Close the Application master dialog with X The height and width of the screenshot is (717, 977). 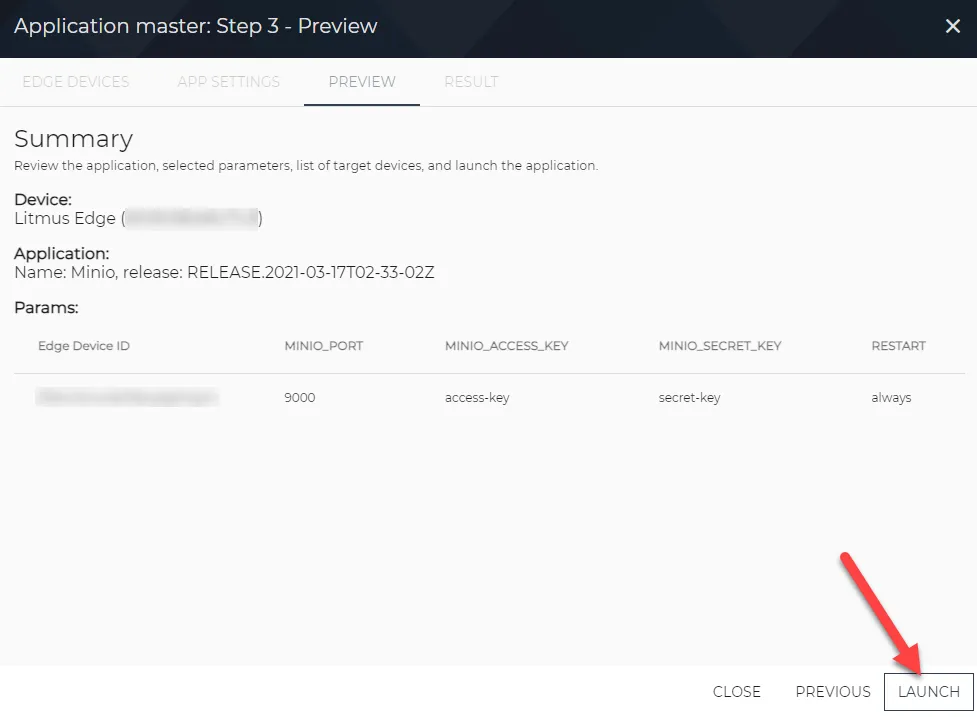(952, 26)
